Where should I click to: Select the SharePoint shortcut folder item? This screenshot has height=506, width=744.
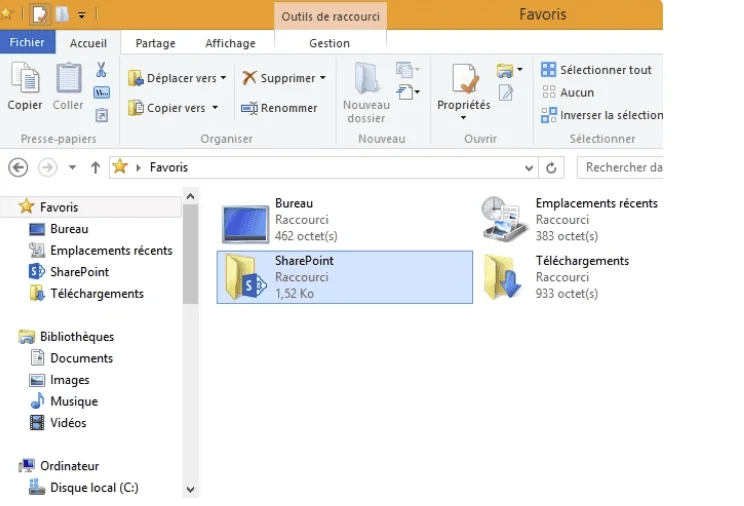pos(344,277)
